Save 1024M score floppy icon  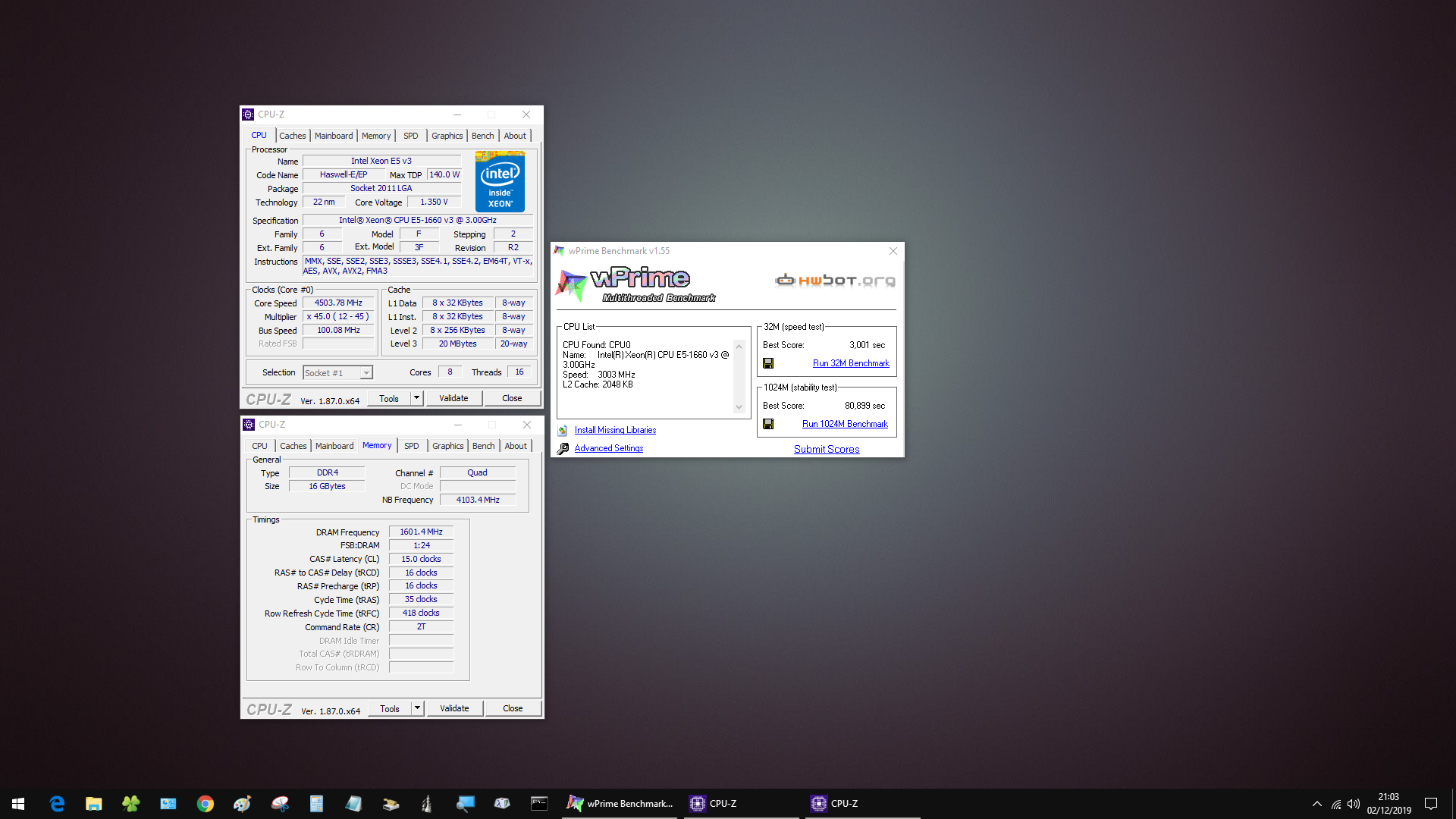tap(768, 424)
